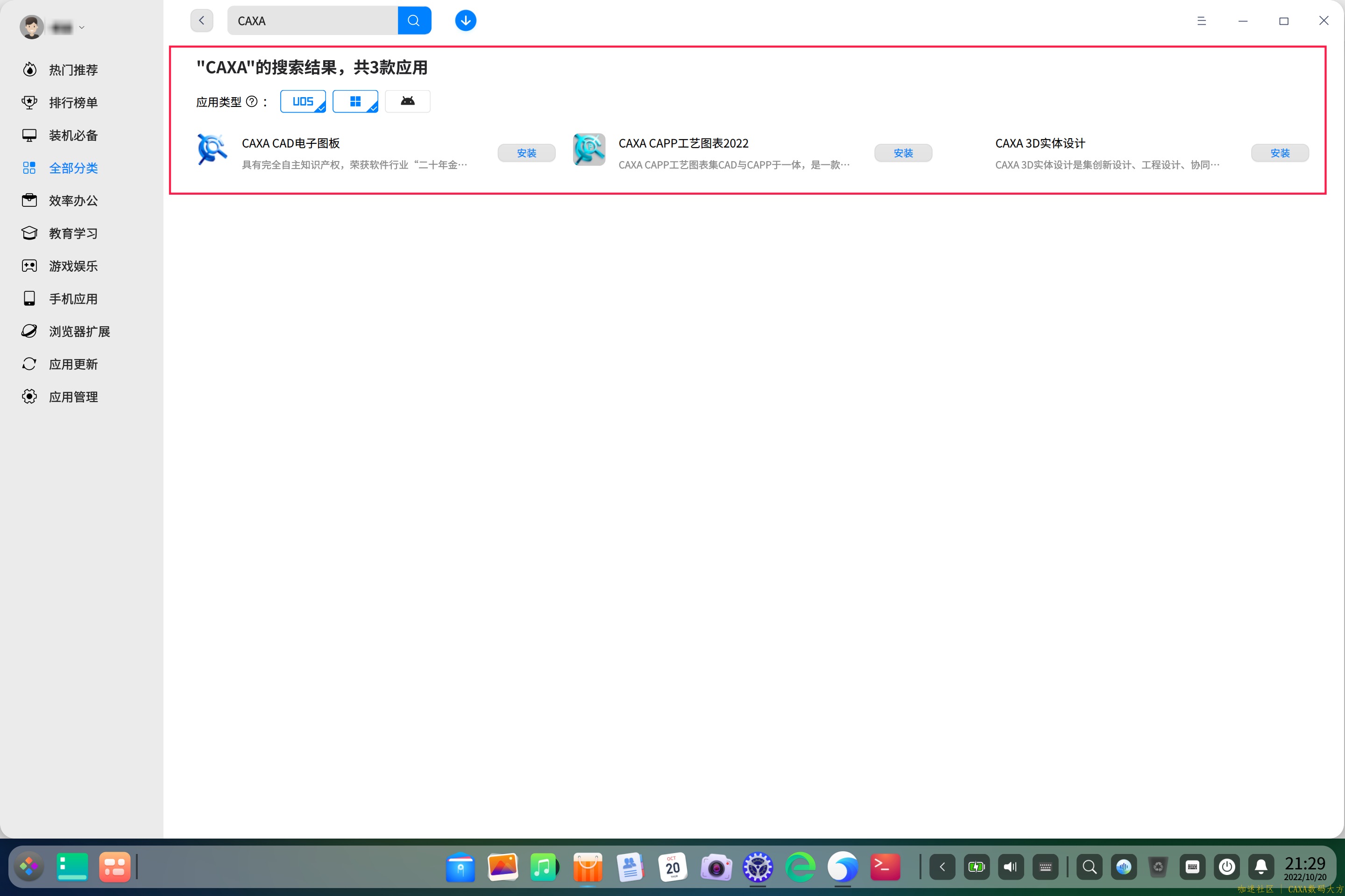Open the trash in the dock
1345x896 pixels.
click(x=1158, y=868)
